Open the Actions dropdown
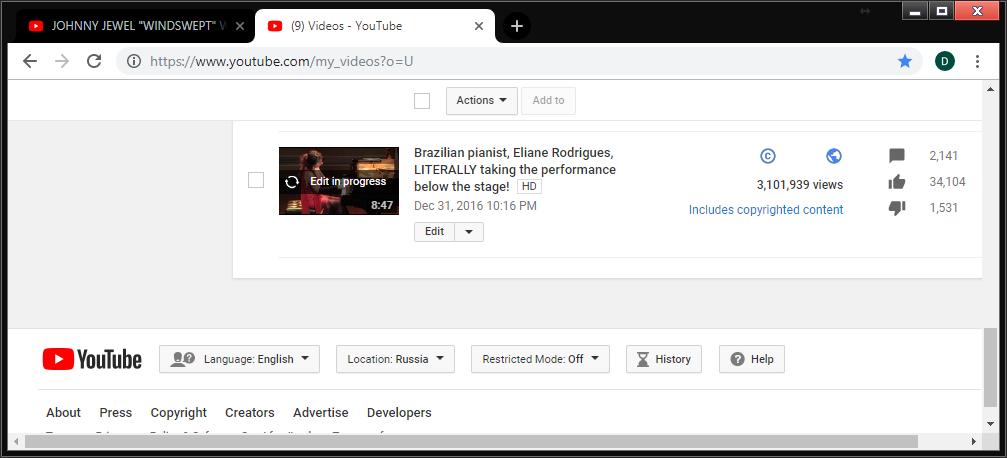 coord(482,101)
